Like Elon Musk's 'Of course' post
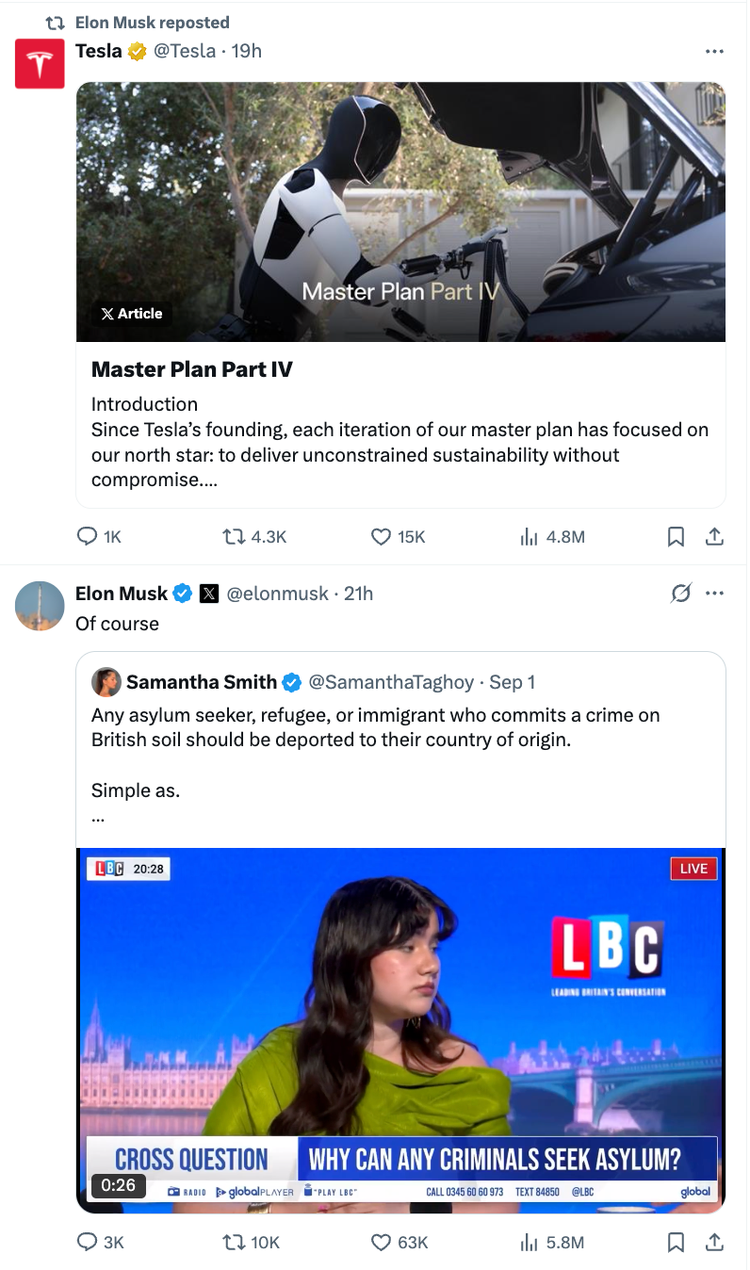The width and height of the screenshot is (750, 1270). point(381,1242)
